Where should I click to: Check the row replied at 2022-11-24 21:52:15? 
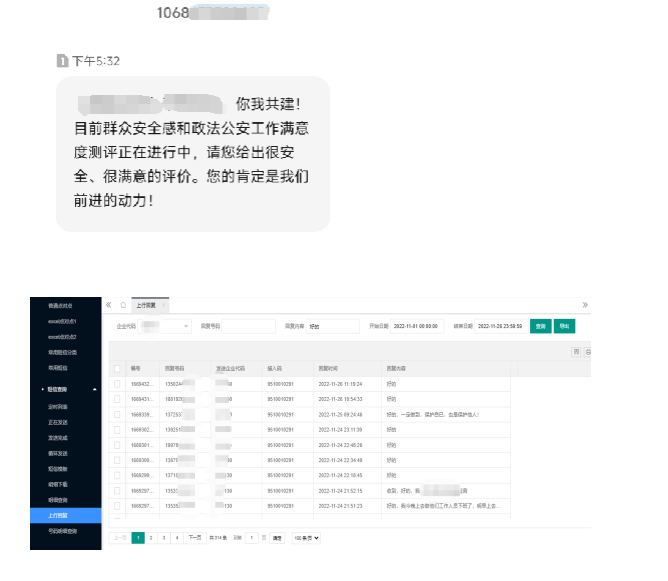click(x=117, y=491)
